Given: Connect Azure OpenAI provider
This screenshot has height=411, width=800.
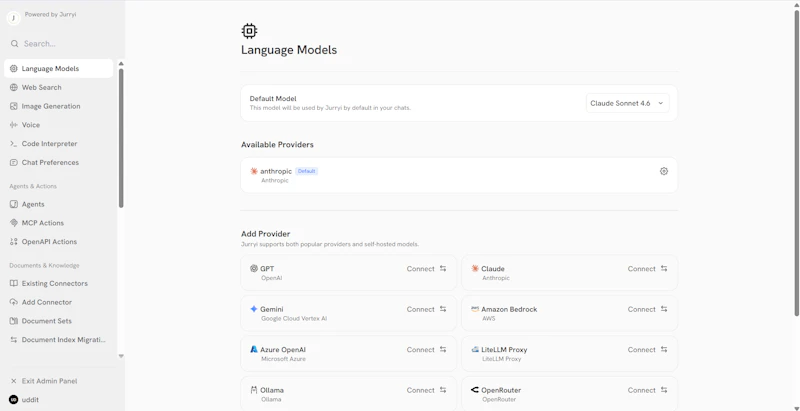Looking at the screenshot, I should point(427,350).
